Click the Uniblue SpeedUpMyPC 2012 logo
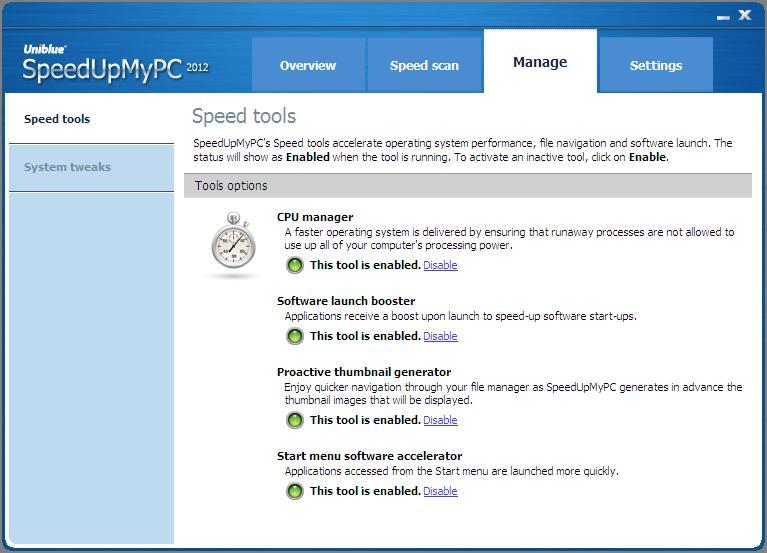767x553 pixels. coord(115,63)
